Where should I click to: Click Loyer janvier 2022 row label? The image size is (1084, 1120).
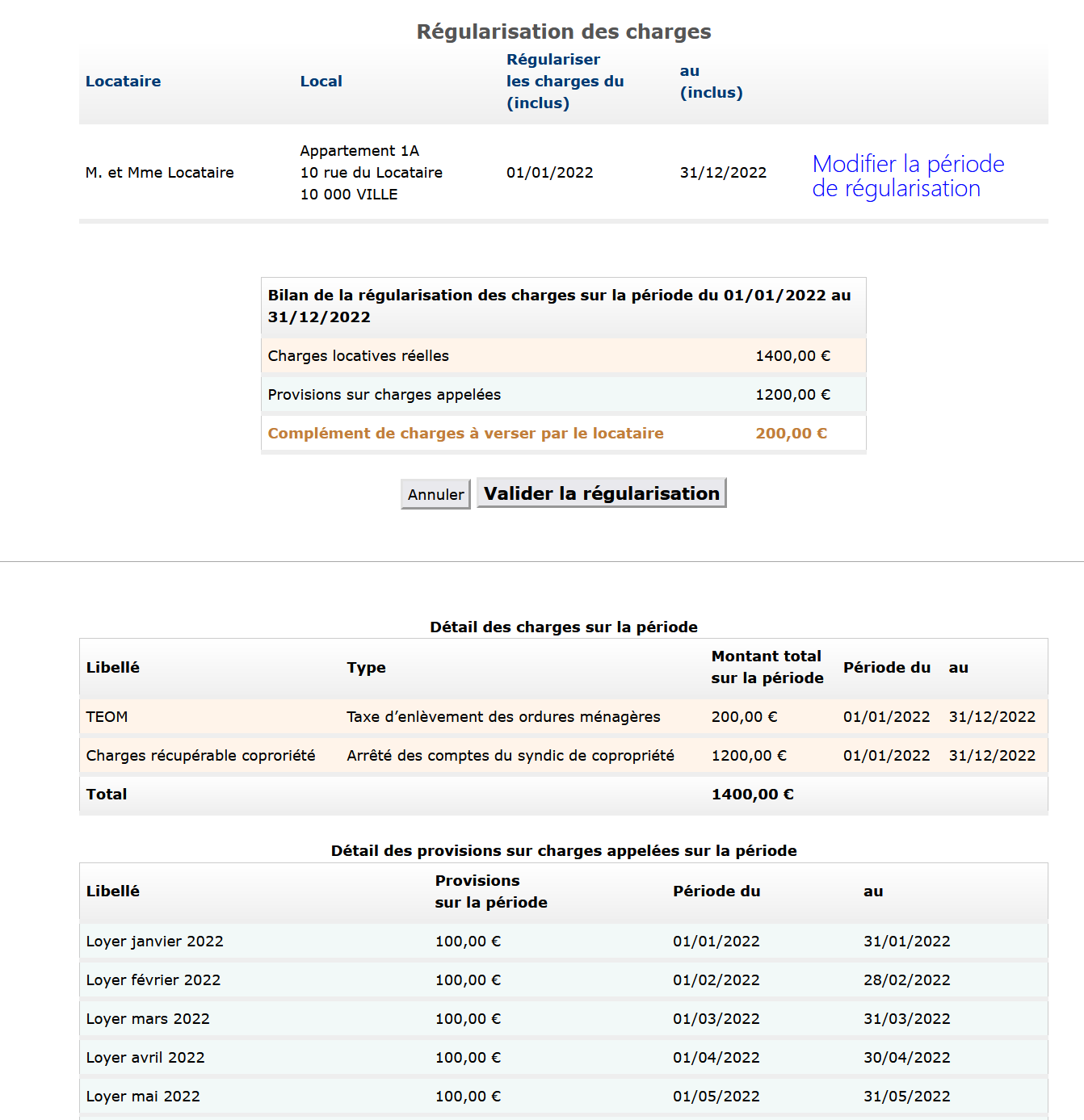pos(155,942)
